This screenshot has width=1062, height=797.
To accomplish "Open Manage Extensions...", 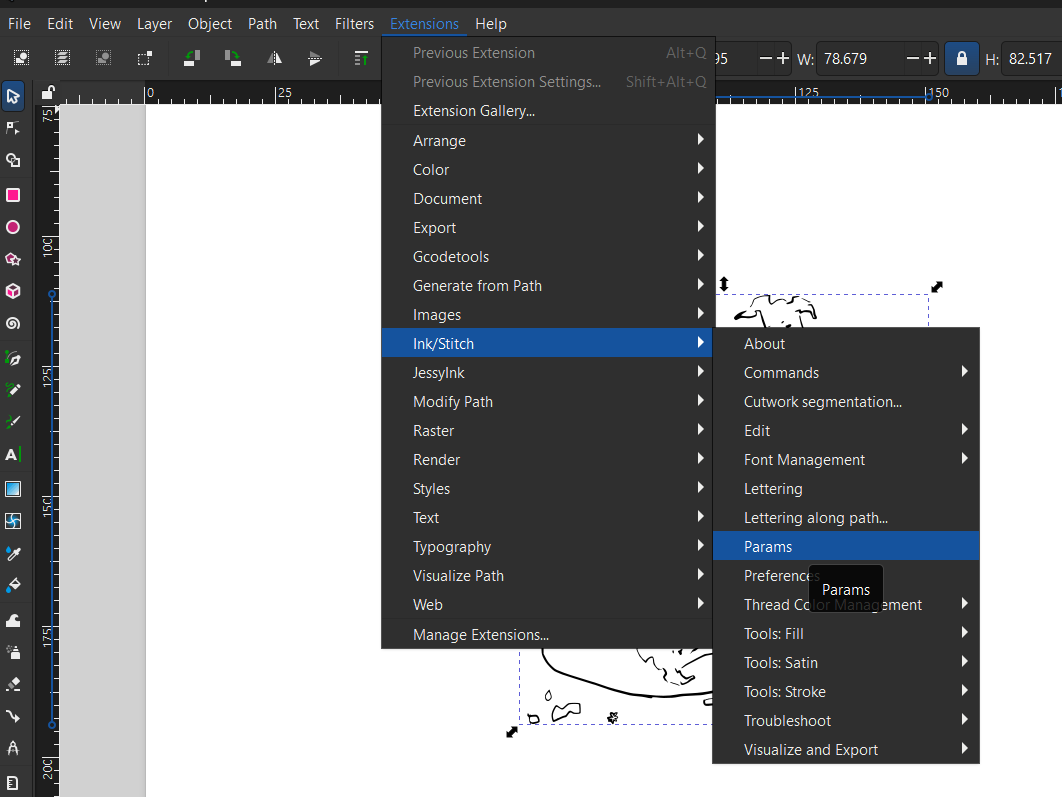I will [481, 634].
